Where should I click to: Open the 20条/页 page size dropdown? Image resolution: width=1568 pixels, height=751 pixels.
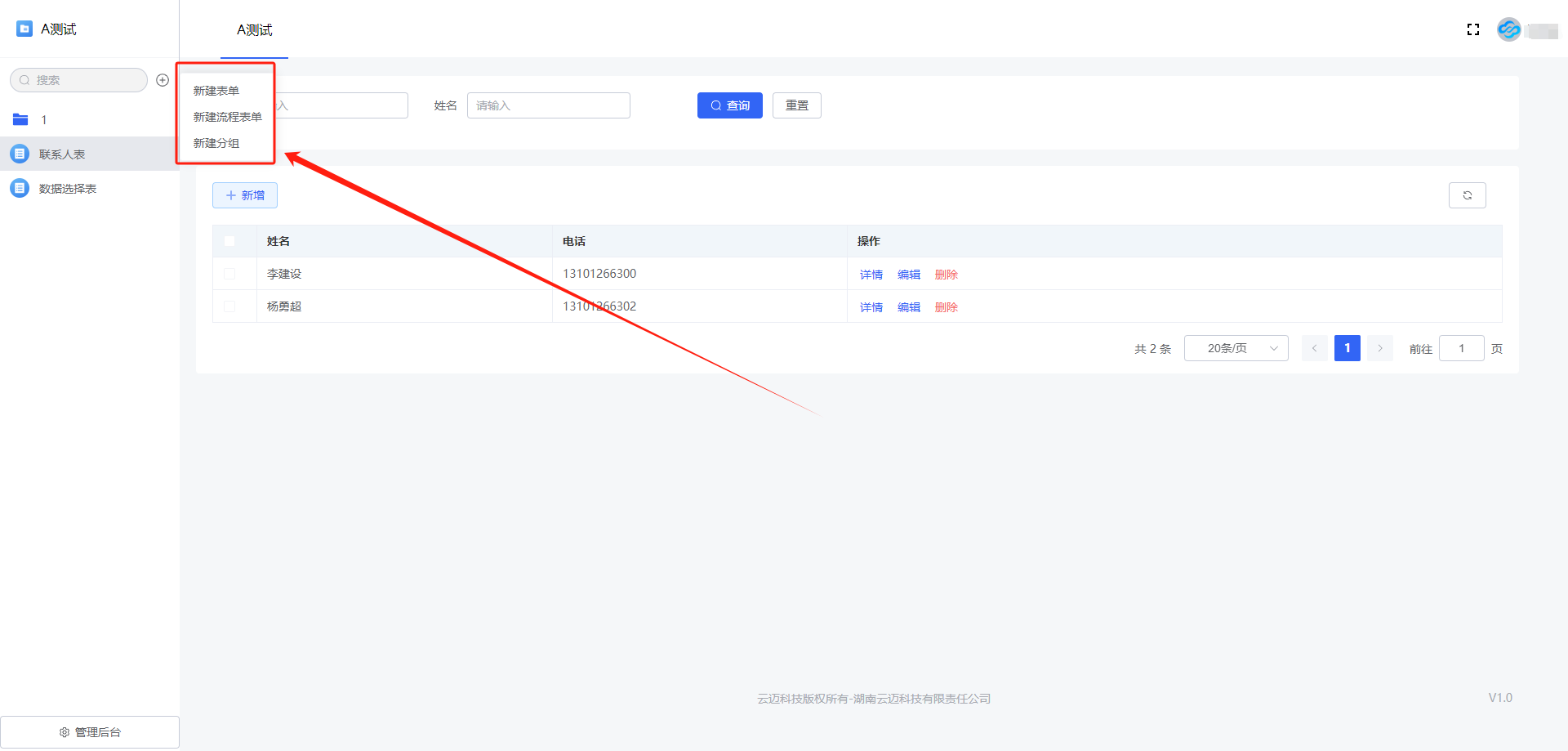(1236, 348)
